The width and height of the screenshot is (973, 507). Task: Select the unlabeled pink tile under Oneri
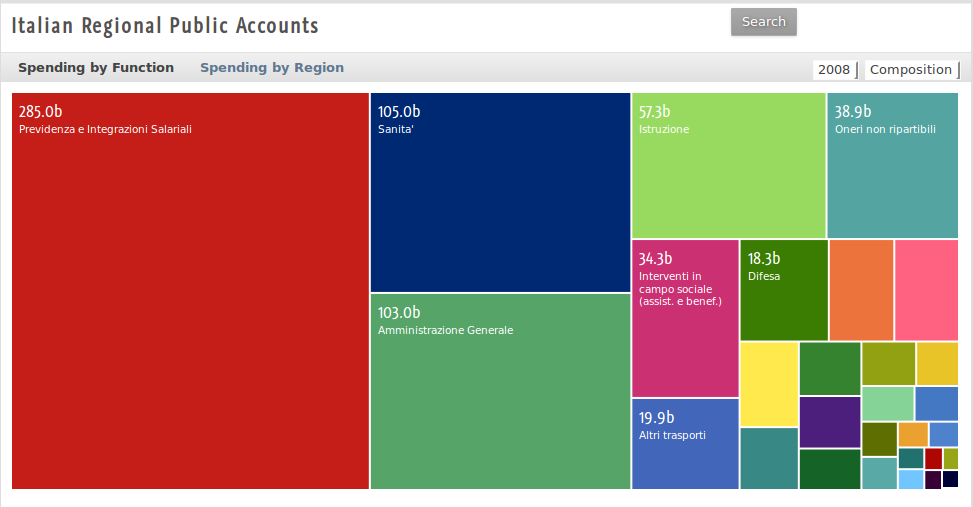click(926, 290)
